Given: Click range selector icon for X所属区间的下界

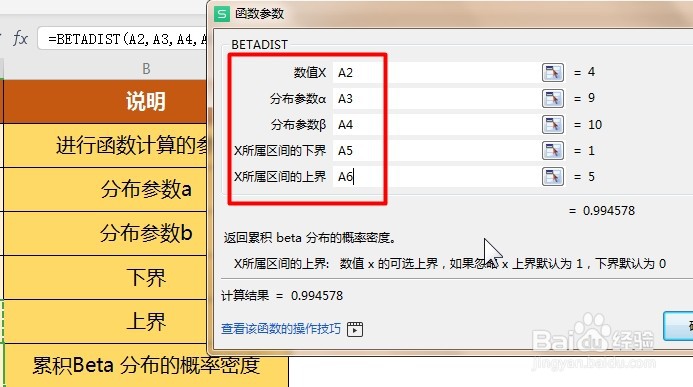Looking at the screenshot, I should 552,151.
